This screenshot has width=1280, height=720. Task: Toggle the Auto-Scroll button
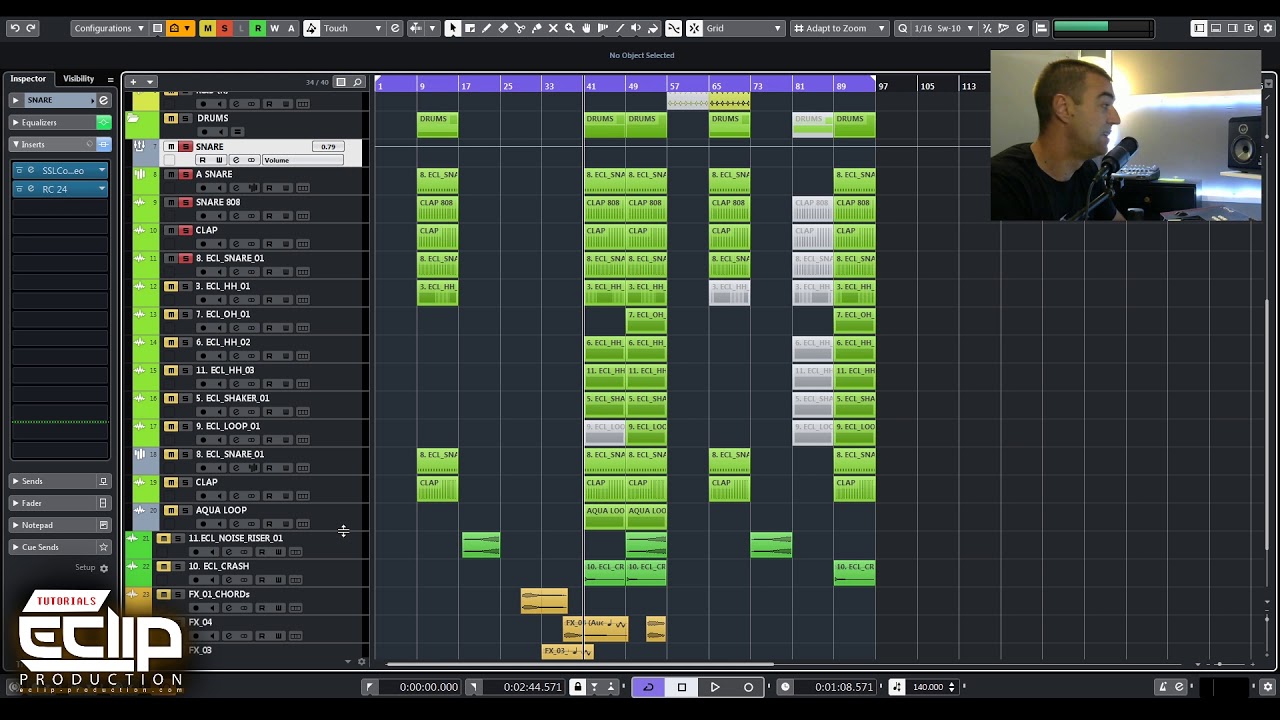click(x=415, y=28)
